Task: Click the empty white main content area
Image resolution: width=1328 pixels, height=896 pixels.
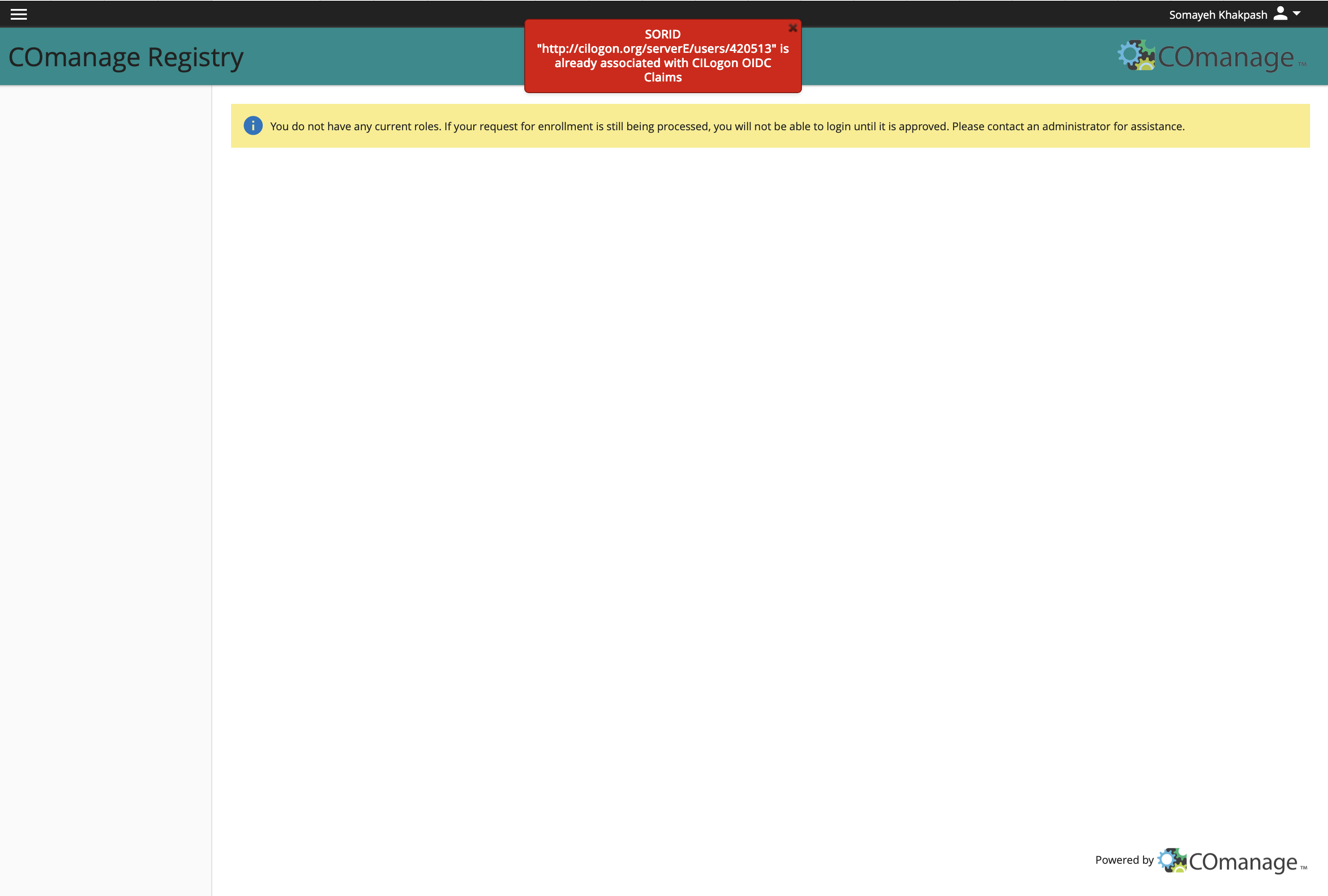Action: 743,457
